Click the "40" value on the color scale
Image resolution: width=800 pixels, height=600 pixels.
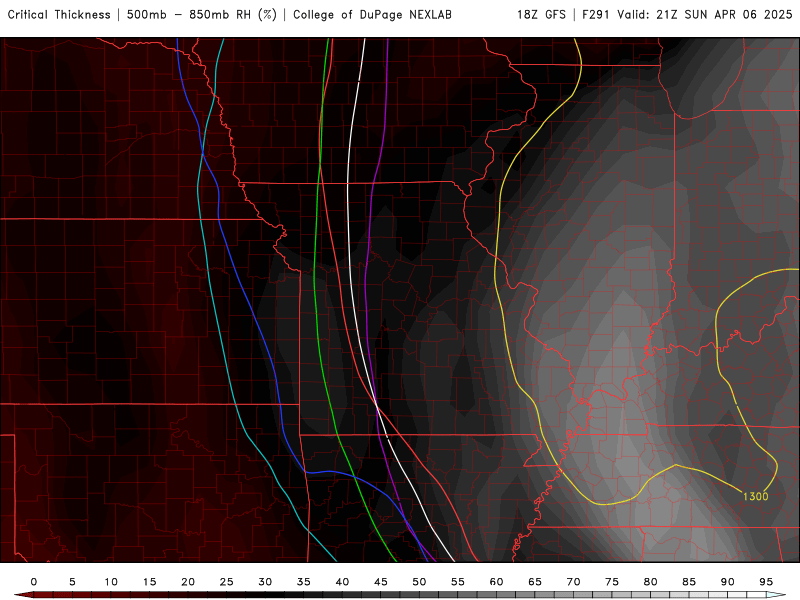click(x=342, y=582)
